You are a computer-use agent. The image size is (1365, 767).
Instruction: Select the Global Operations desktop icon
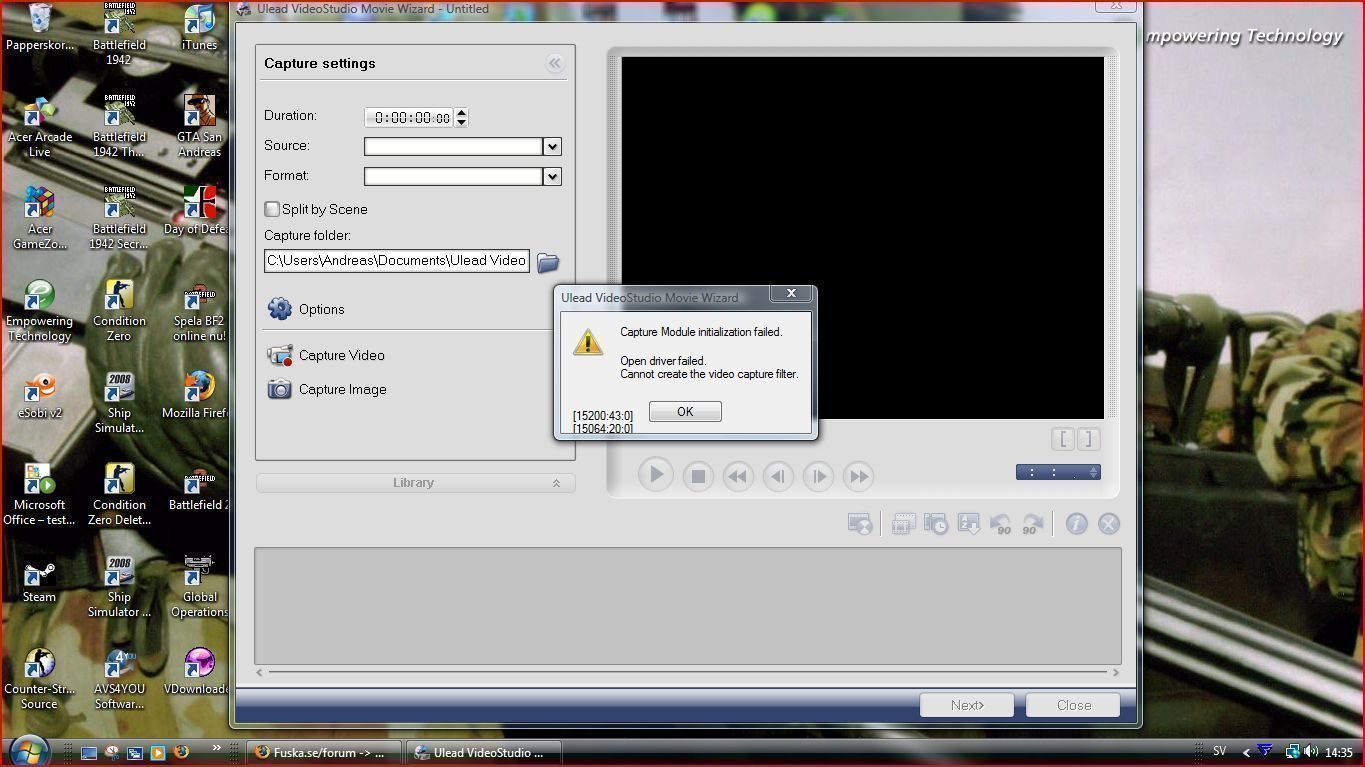199,586
